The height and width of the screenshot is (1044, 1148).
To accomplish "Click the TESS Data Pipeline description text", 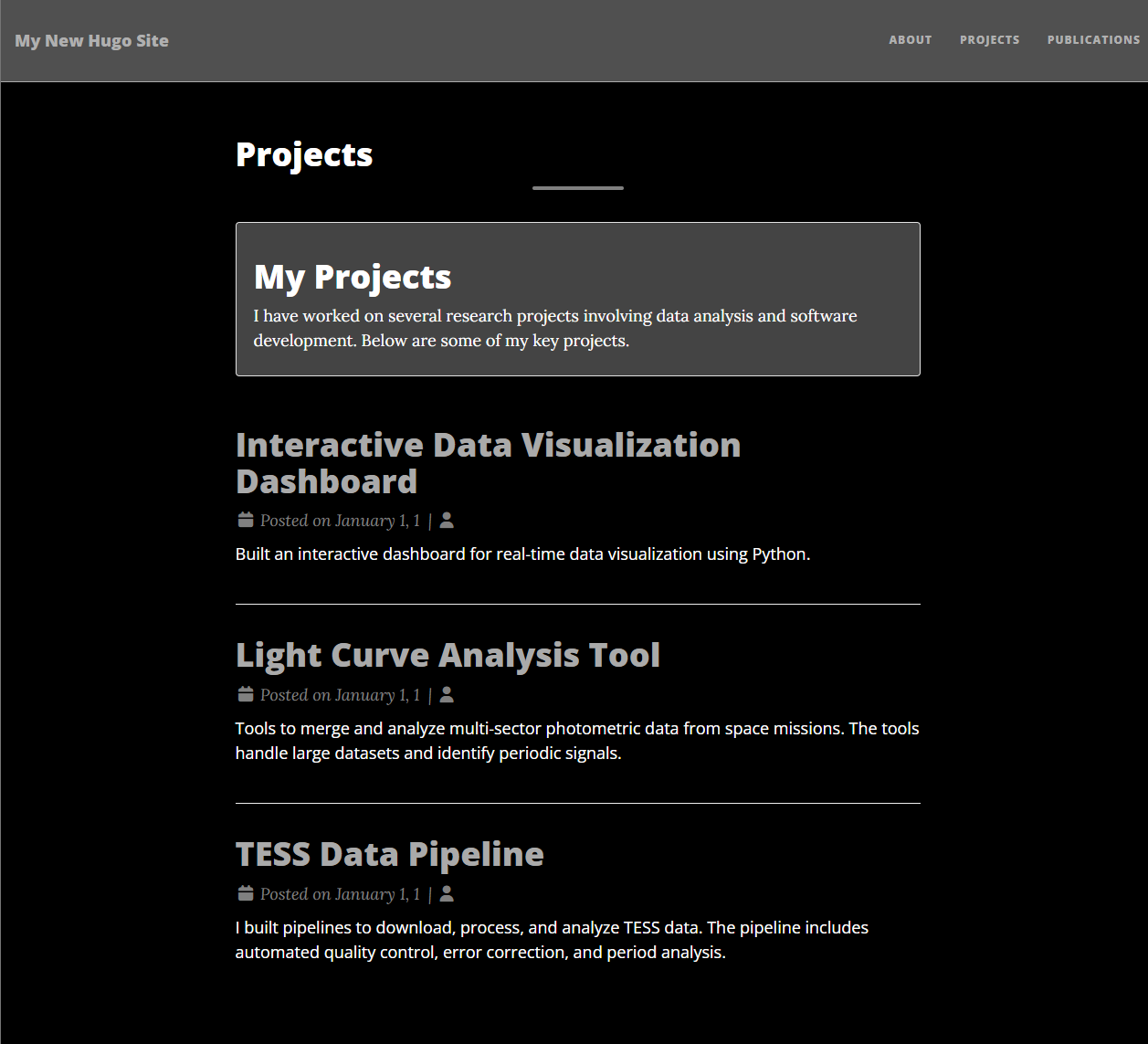I will [x=552, y=940].
